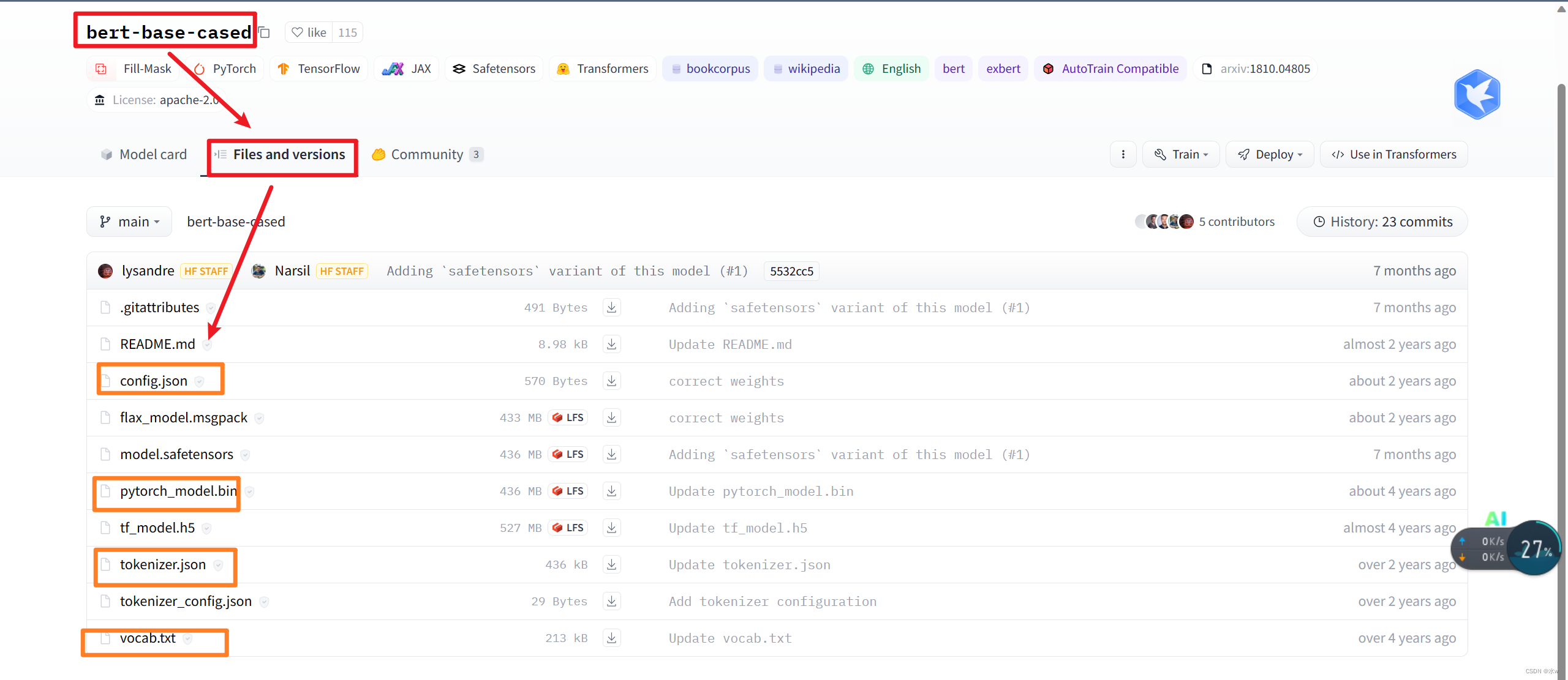Click LFS badge on model.safetensors
This screenshot has width=1568, height=680.
[x=568, y=454]
